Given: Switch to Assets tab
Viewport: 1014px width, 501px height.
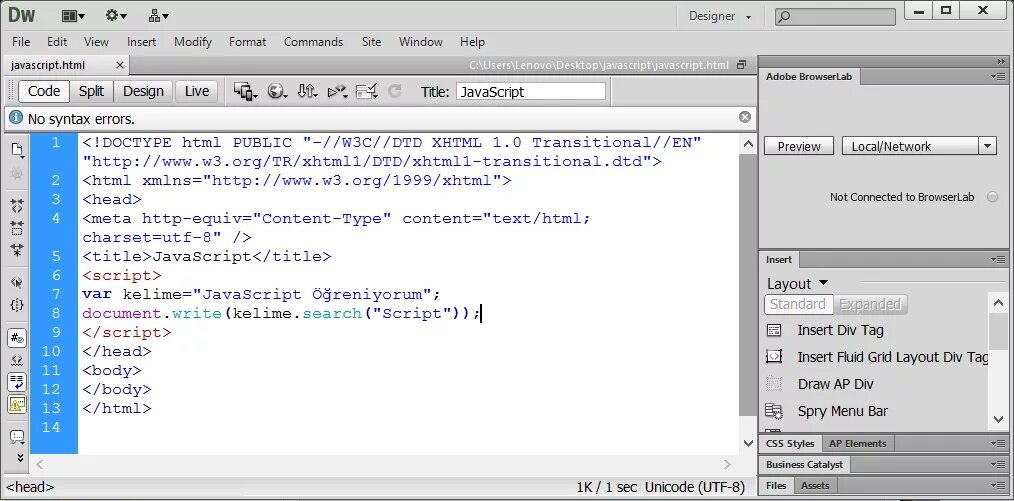Looking at the screenshot, I should tap(815, 485).
